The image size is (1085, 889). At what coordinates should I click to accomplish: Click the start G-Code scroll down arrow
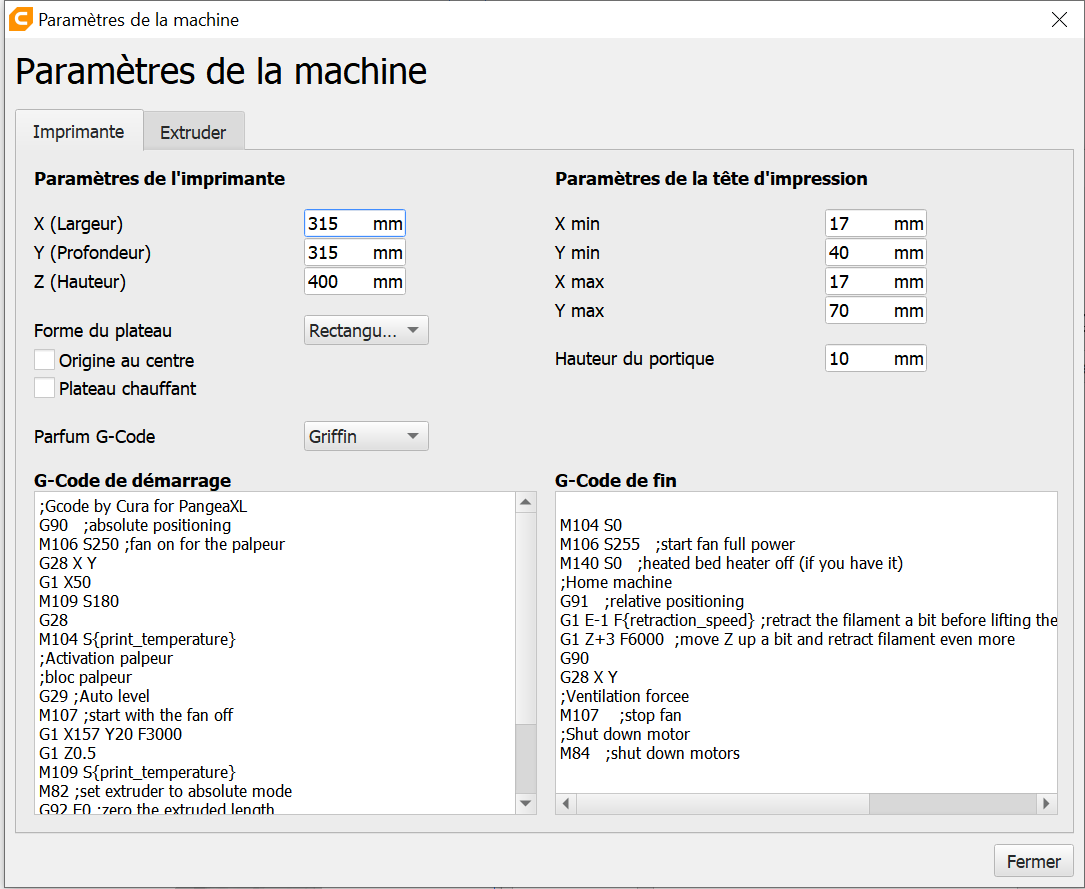[526, 803]
